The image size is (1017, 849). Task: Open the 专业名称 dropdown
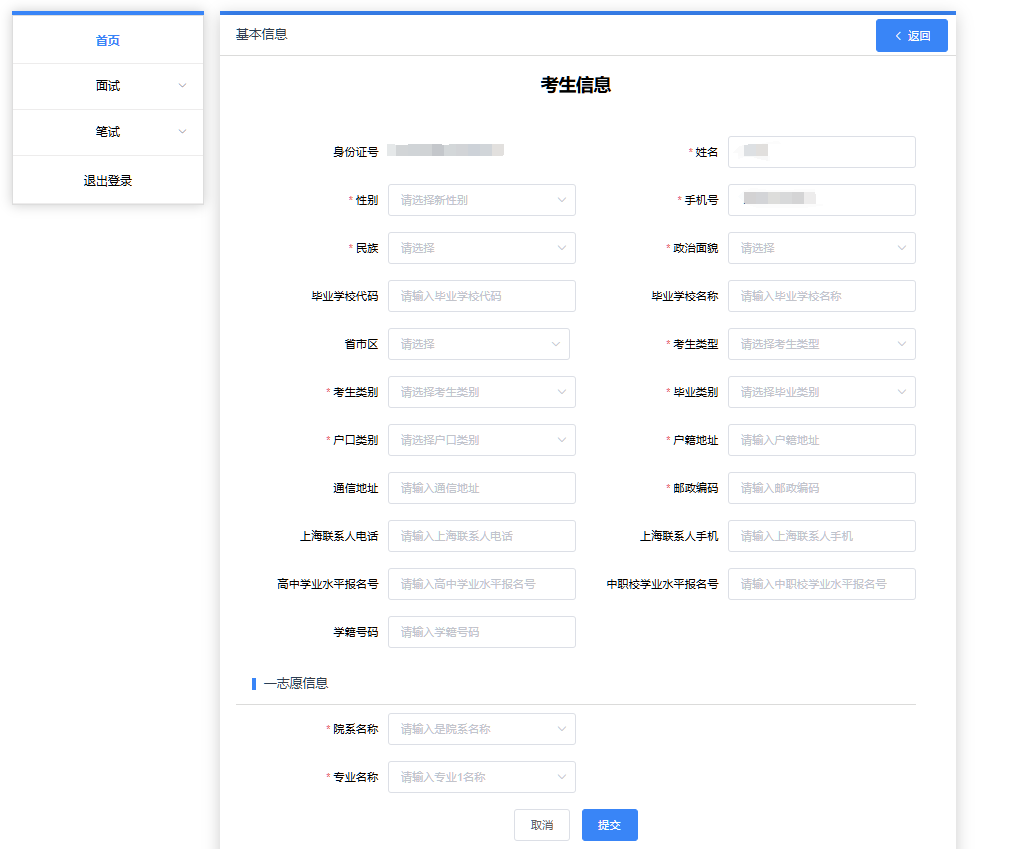point(481,777)
